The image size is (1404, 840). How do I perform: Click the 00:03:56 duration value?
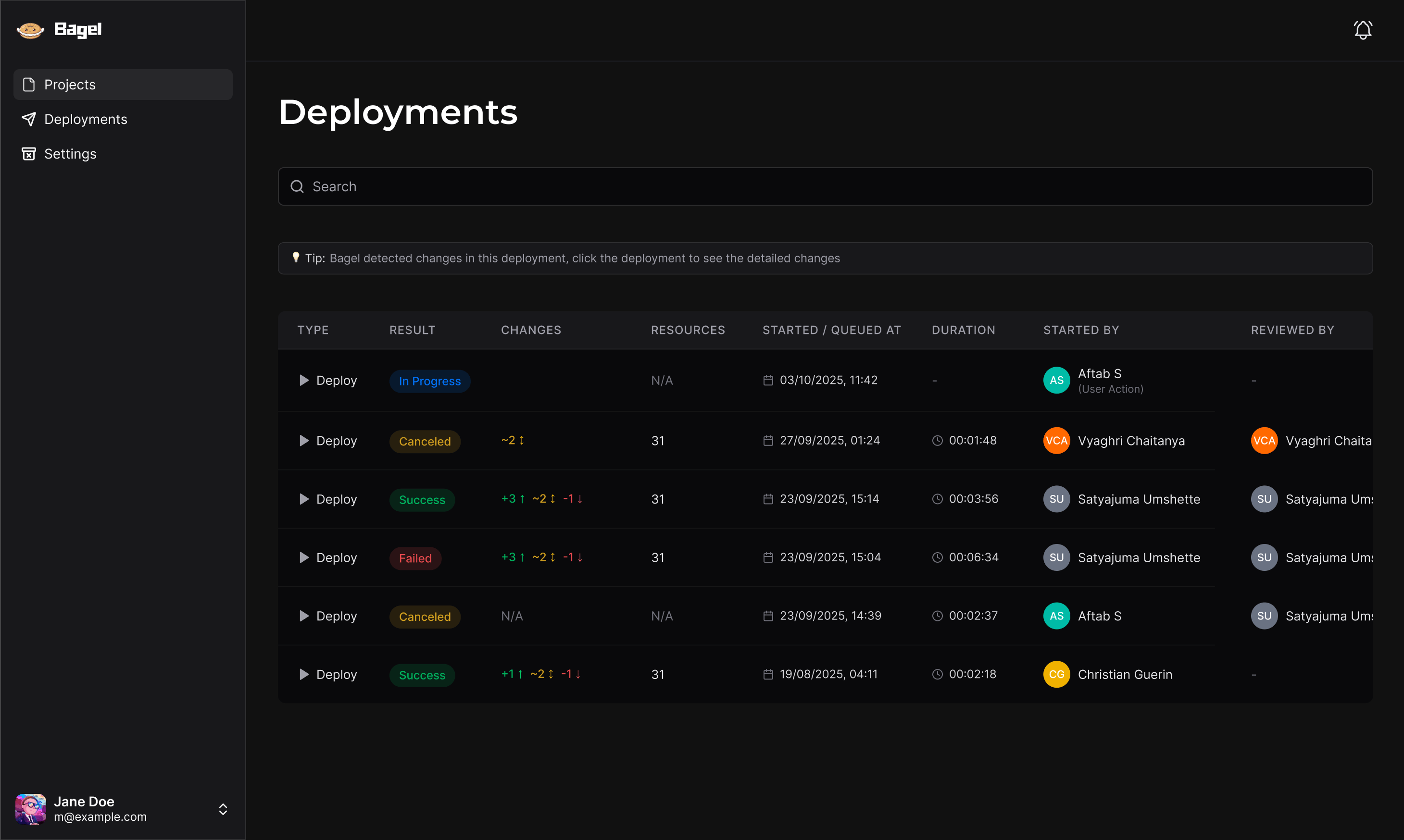[x=973, y=499]
